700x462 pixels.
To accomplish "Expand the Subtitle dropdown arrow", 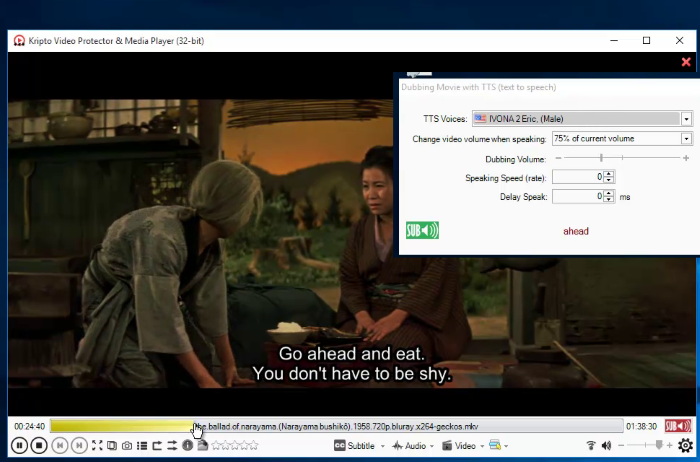I will 383,446.
